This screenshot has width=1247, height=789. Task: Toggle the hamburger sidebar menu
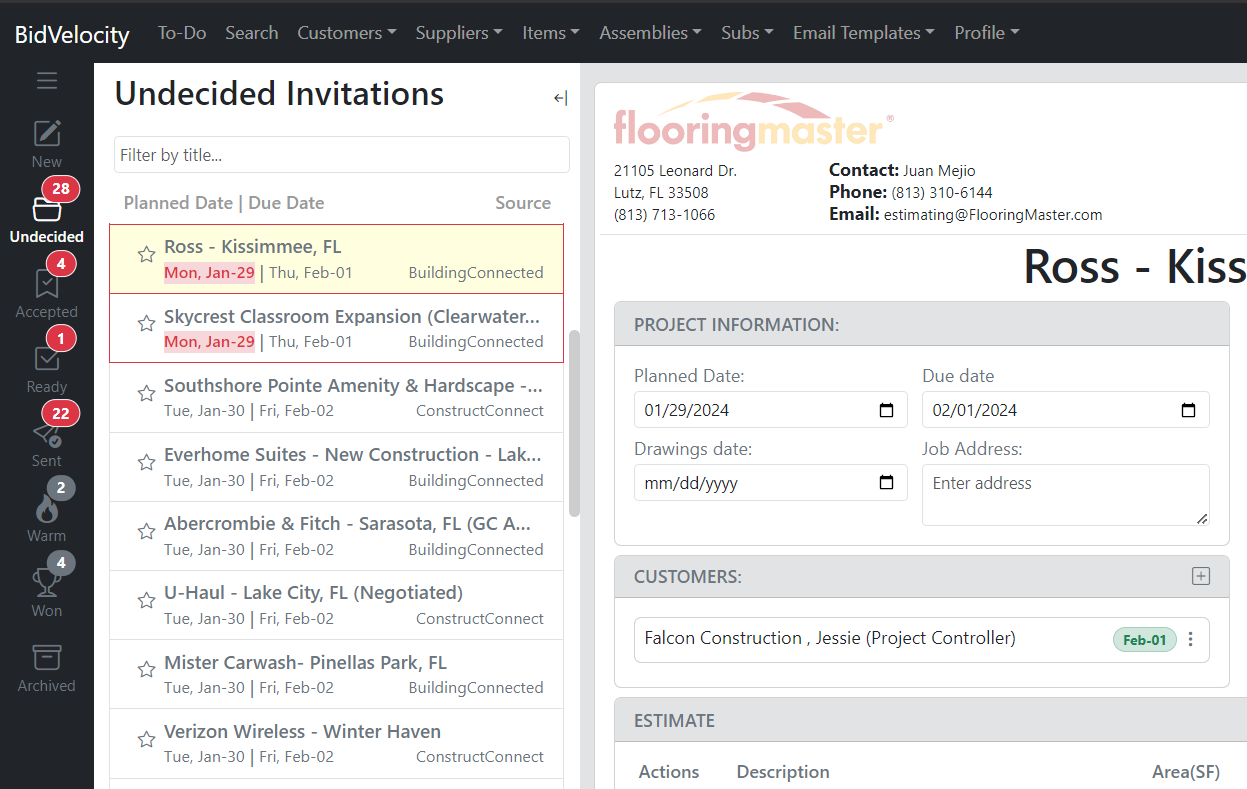[47, 81]
